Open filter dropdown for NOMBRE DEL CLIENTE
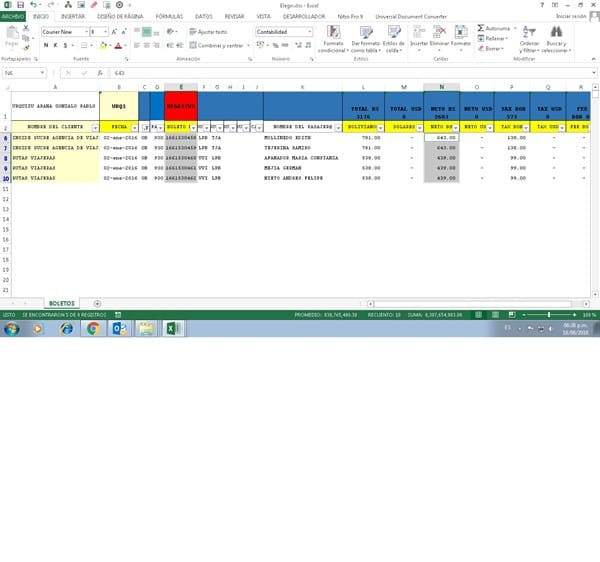 click(95, 128)
